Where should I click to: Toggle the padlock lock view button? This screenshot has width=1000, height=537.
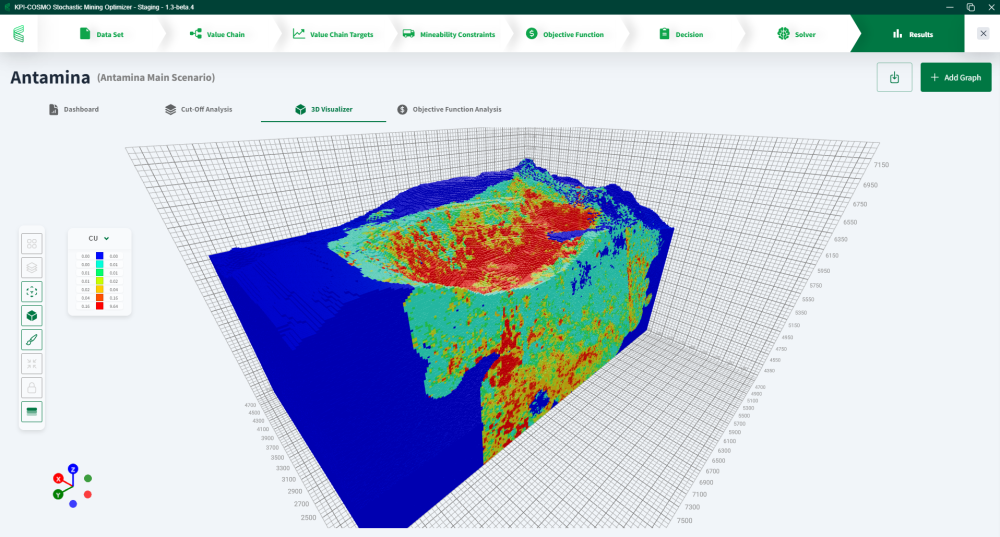[32, 388]
